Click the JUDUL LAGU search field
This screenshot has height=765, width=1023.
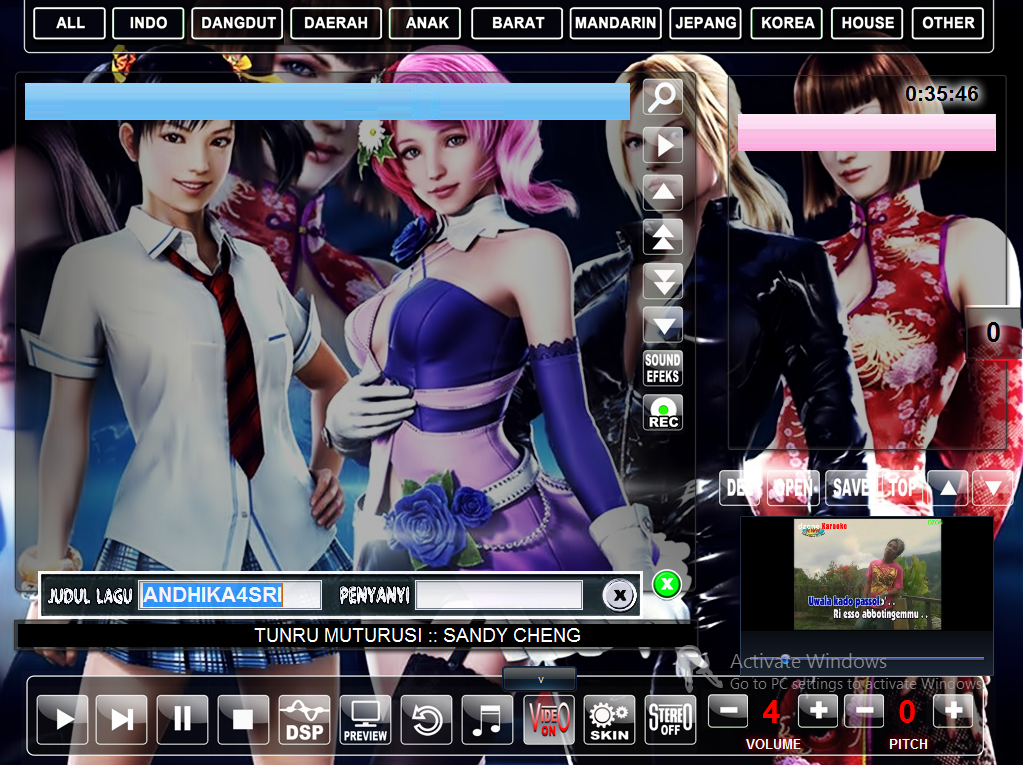pos(230,595)
